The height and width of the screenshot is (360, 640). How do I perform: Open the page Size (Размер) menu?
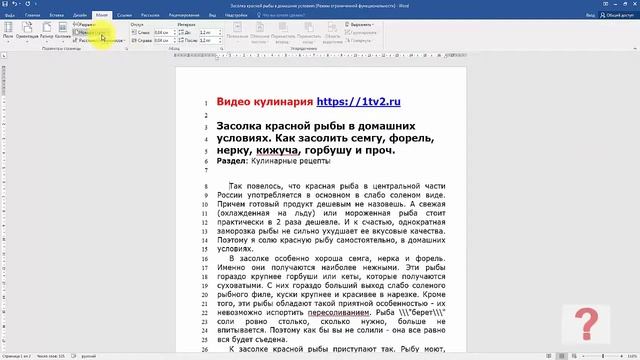pos(47,31)
